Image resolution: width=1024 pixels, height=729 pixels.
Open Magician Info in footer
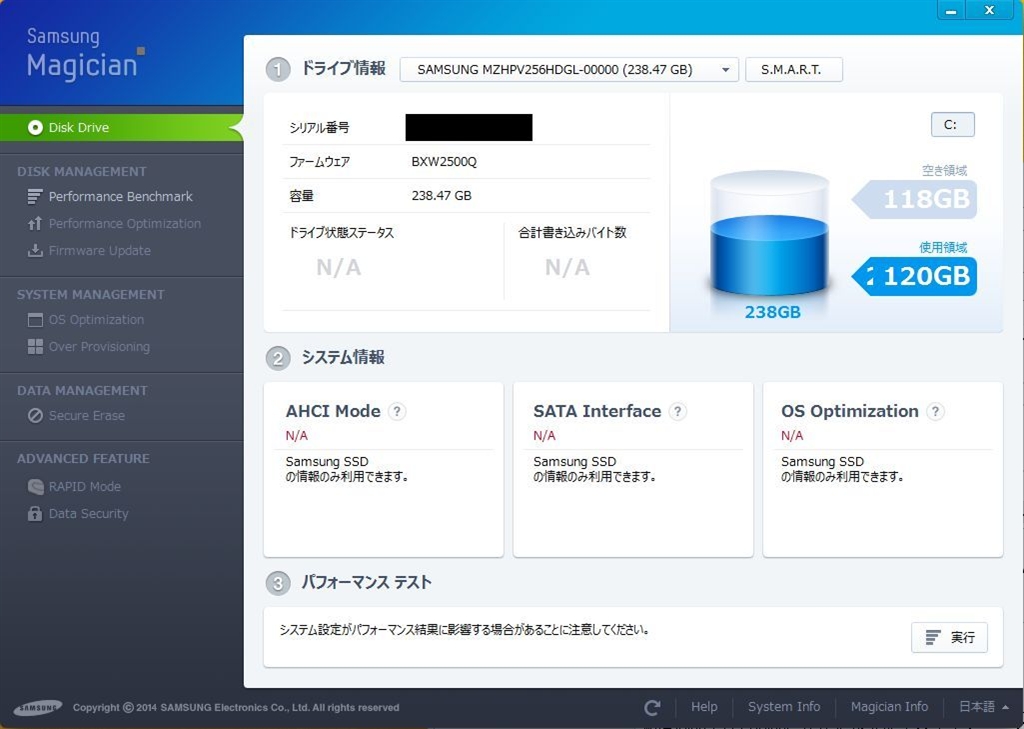889,707
